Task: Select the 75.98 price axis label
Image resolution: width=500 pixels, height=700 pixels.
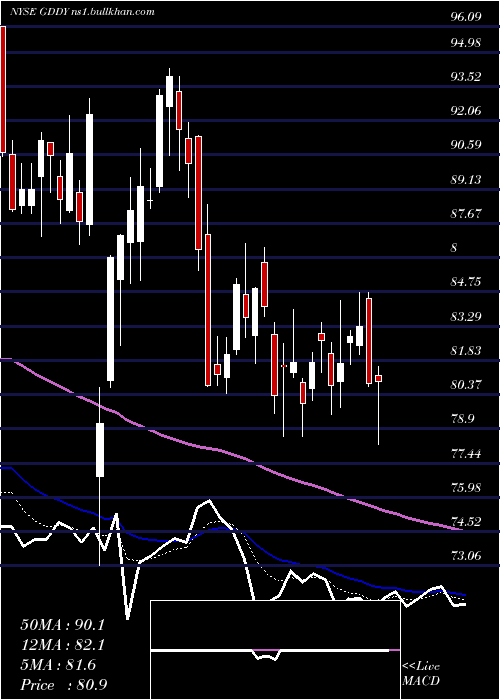Action: click(x=466, y=488)
